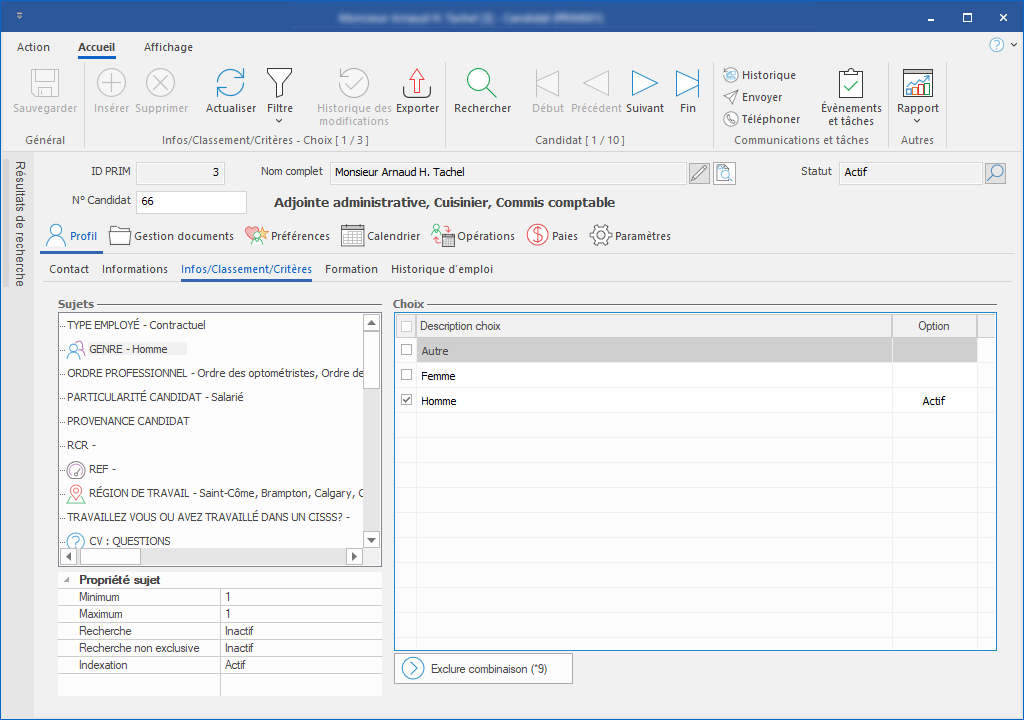
Task: Switch to the Formation sub-tab
Action: [x=351, y=269]
